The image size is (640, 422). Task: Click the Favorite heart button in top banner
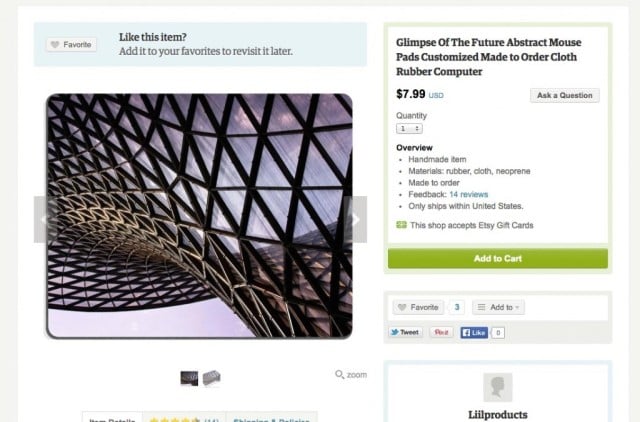(x=72, y=45)
